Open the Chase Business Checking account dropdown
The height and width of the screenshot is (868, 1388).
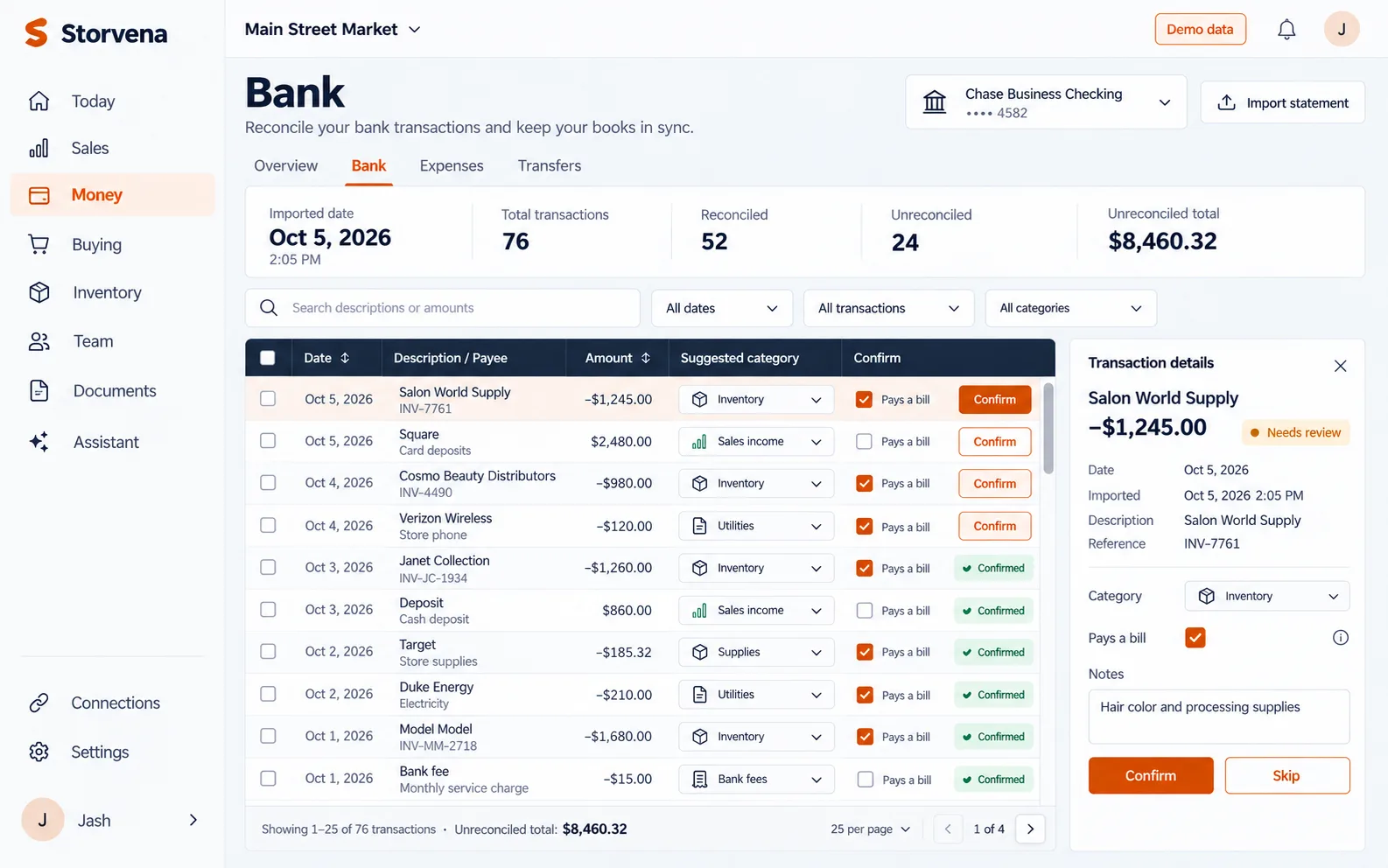[x=1046, y=102]
